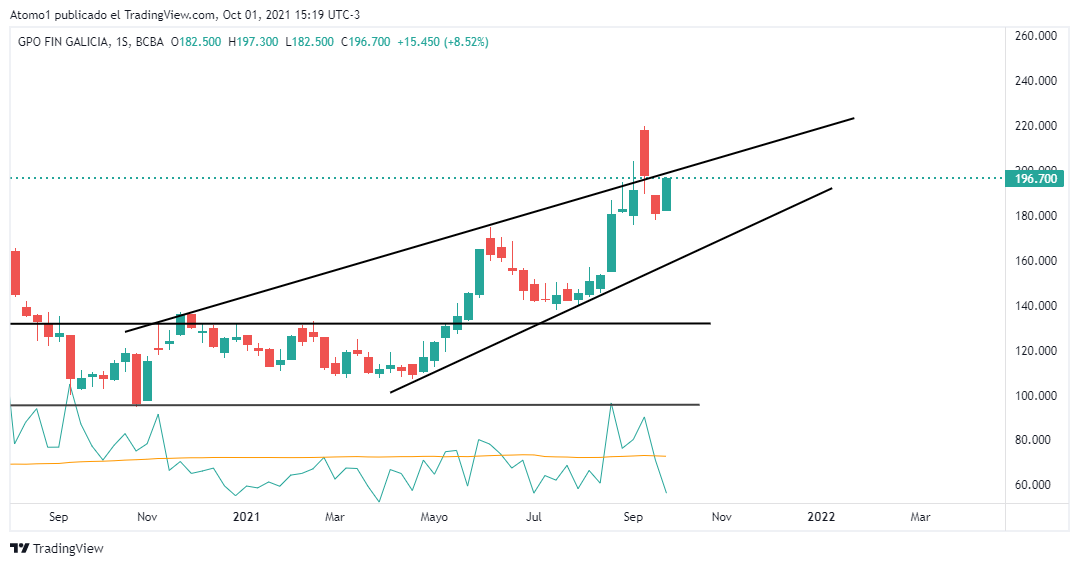The image size is (1079, 566).
Task: Select the green 196.700 current price label
Action: (1035, 179)
